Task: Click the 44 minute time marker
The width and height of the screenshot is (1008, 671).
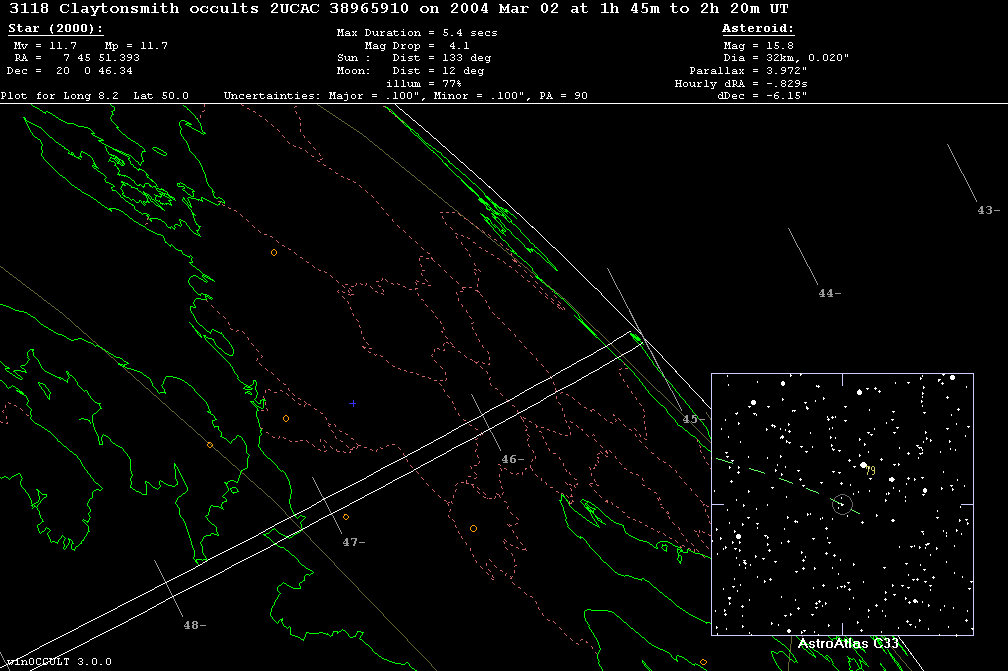Action: tap(829, 293)
